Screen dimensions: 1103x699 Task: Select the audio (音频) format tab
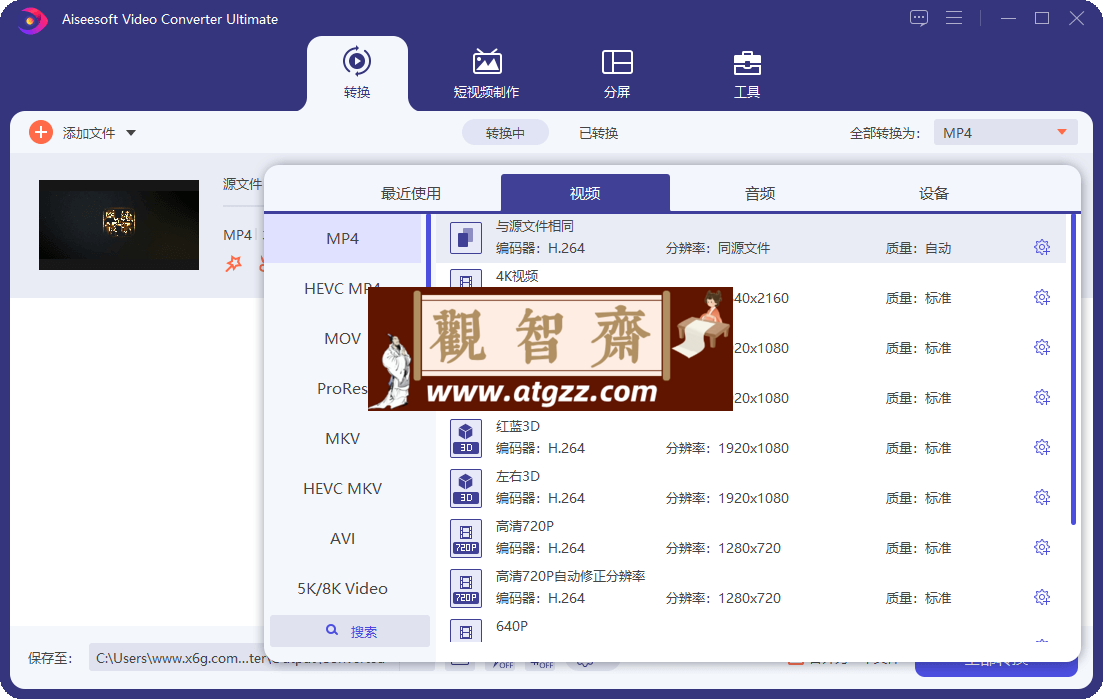[x=760, y=193]
